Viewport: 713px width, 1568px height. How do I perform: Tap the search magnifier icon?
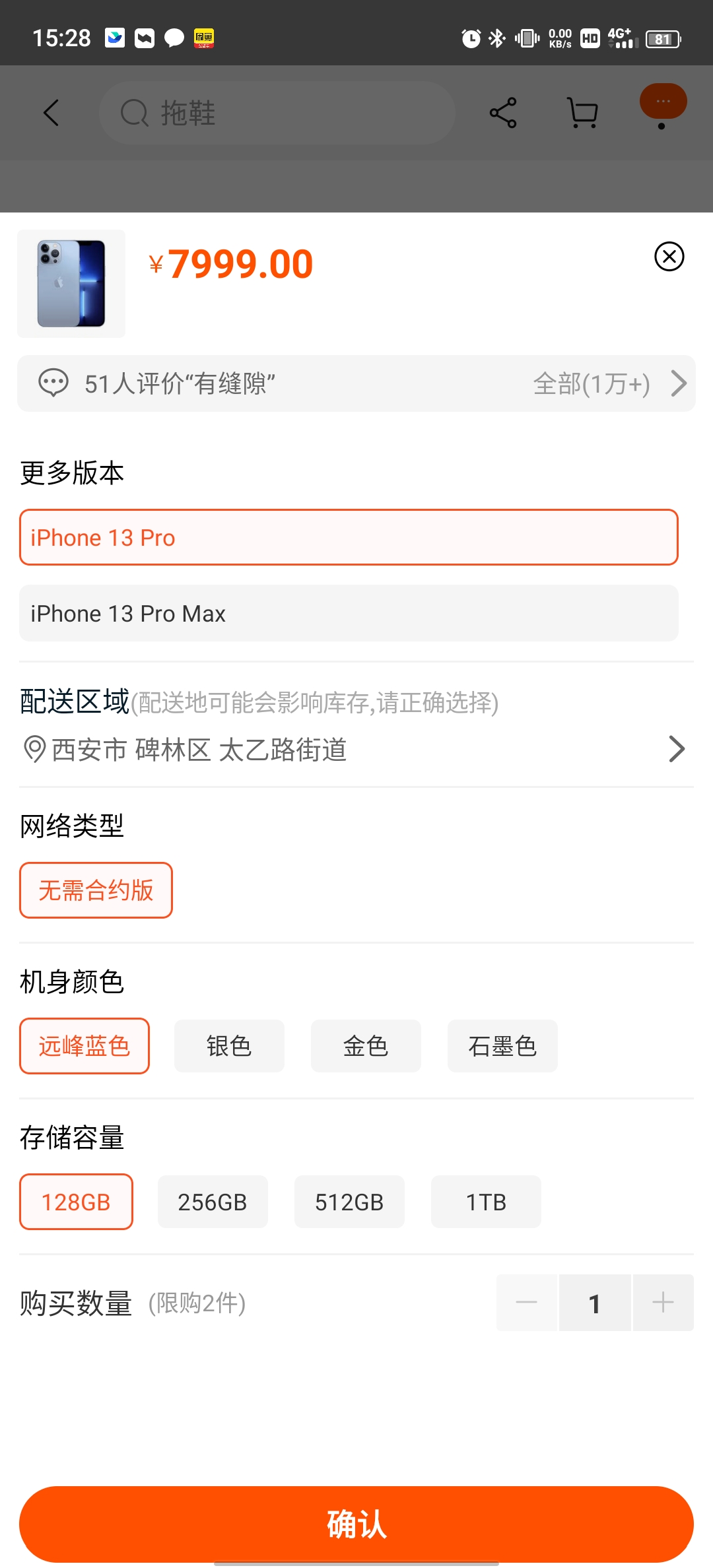pyautogui.click(x=135, y=113)
